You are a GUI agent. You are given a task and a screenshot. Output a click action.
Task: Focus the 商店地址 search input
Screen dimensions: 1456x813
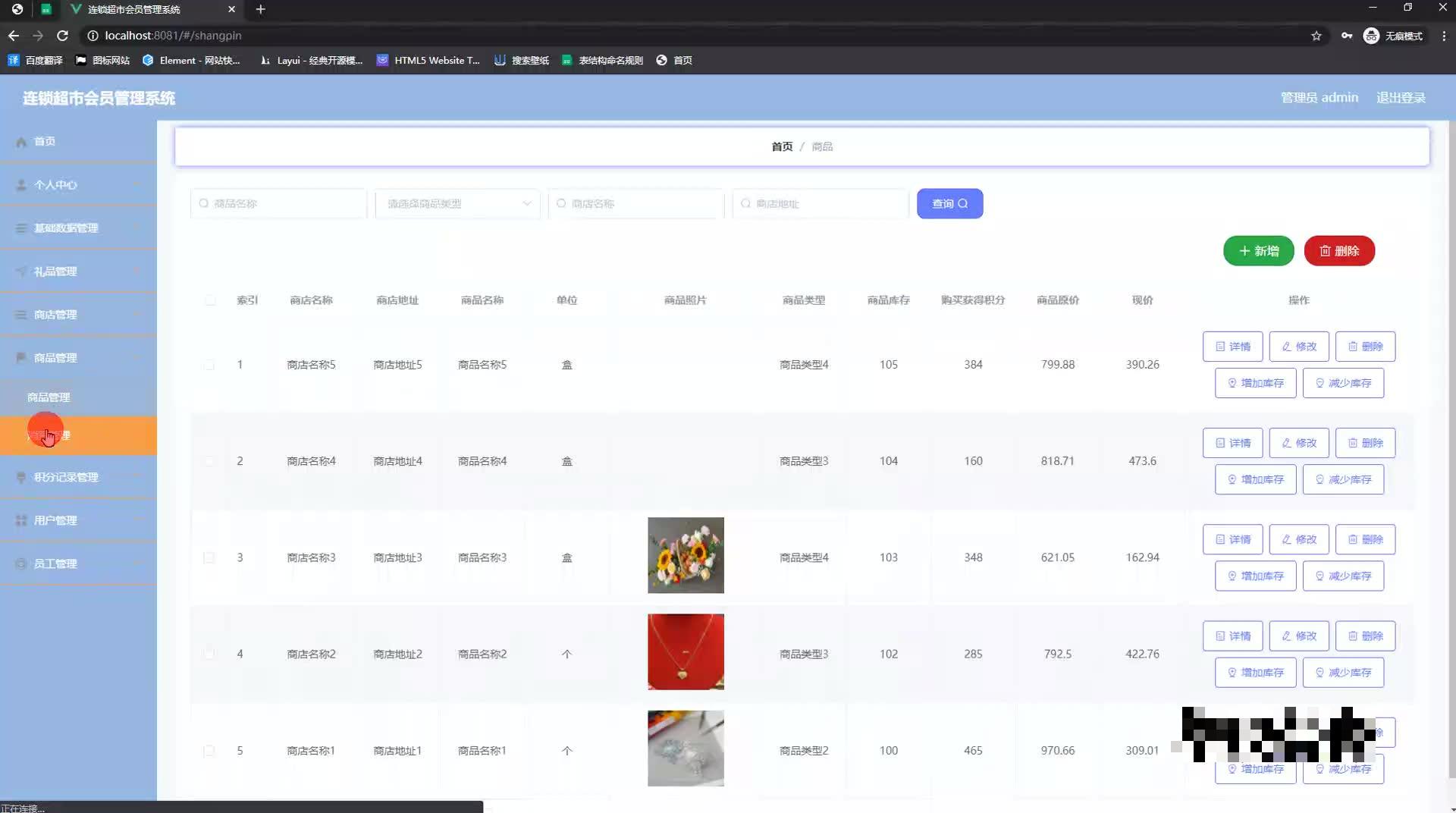point(821,203)
